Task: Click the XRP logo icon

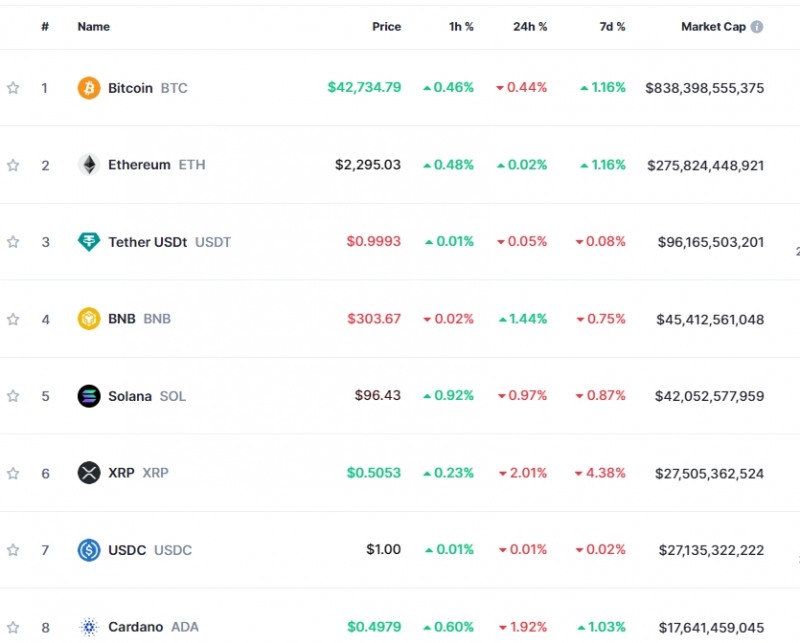Action: pos(89,473)
